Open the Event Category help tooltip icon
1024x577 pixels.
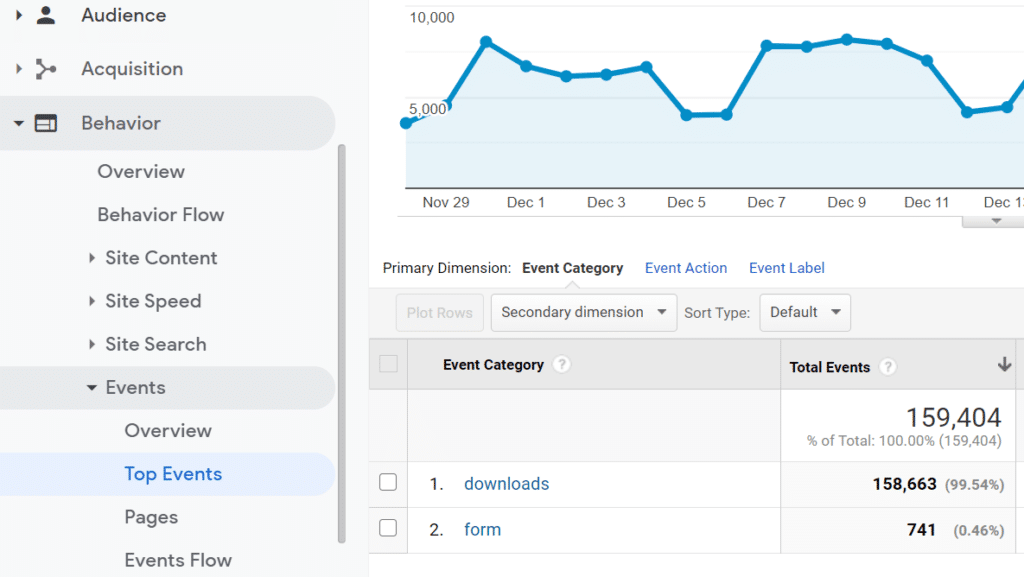coord(560,365)
